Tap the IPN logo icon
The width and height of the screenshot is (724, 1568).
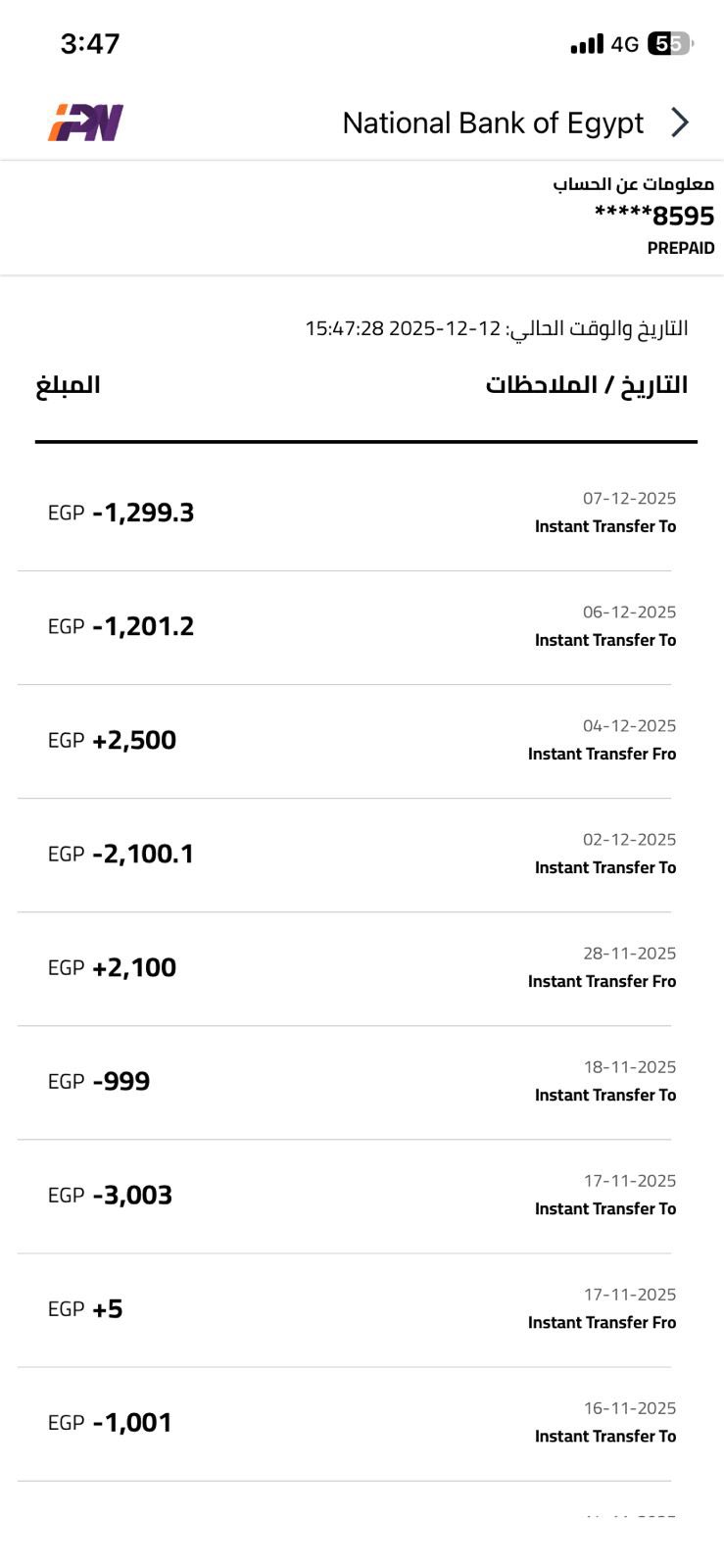(86, 122)
